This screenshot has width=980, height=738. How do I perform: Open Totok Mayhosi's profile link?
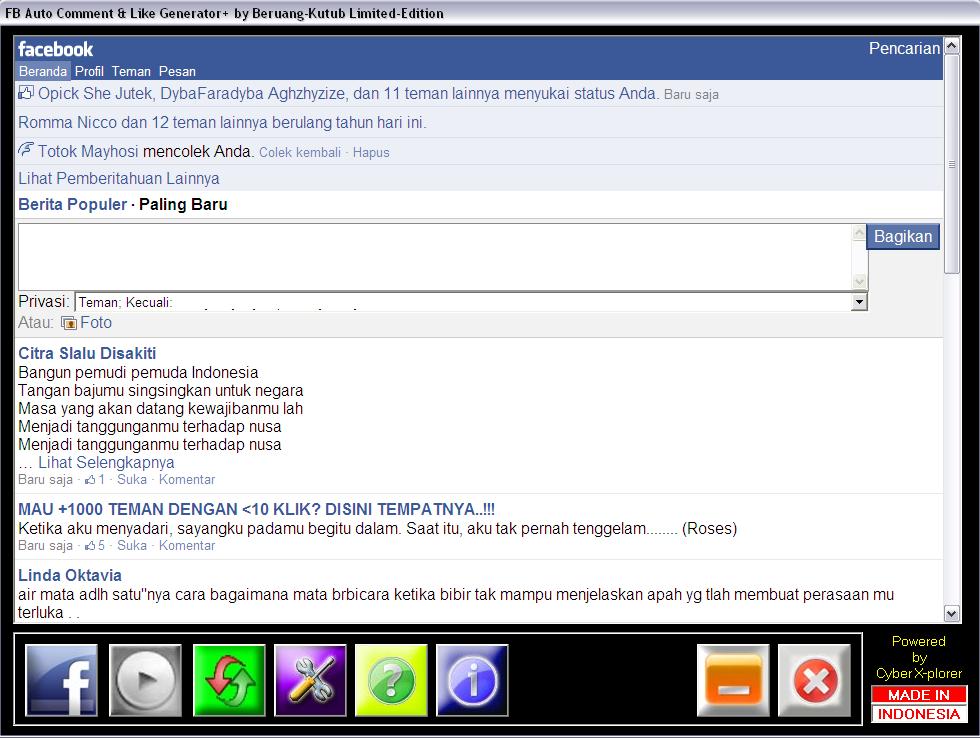[88, 151]
